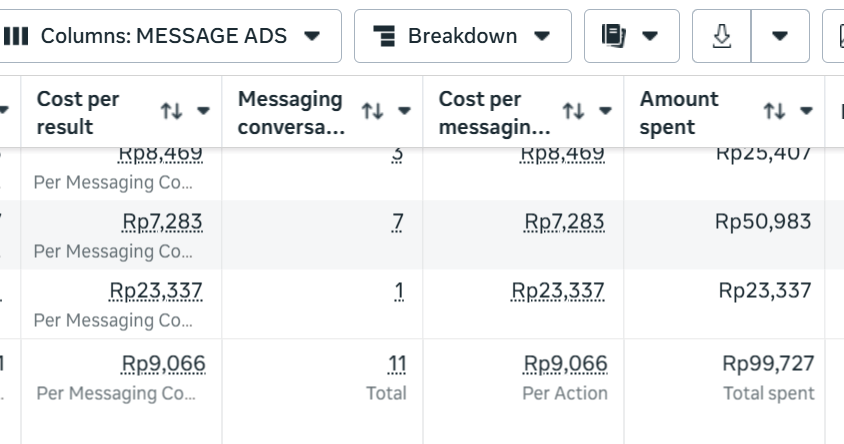Click the total Rp9,066 cost per result
Image resolution: width=844 pixels, height=444 pixels.
pyautogui.click(x=163, y=363)
